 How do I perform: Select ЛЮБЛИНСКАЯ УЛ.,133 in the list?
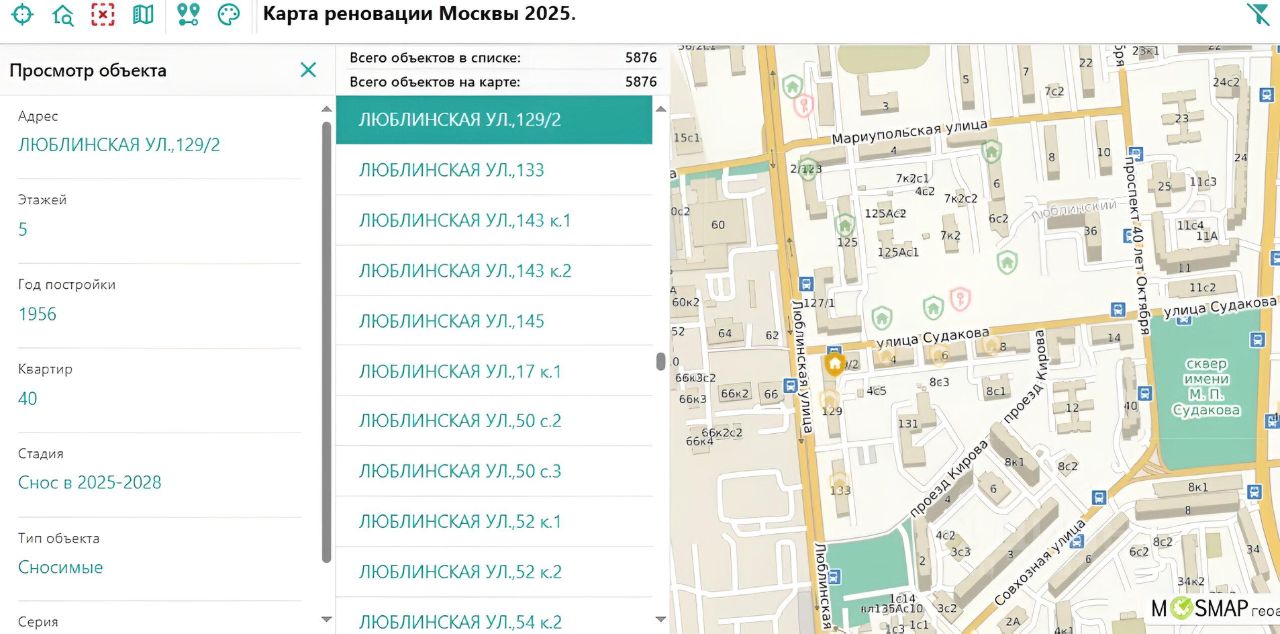tap(494, 170)
